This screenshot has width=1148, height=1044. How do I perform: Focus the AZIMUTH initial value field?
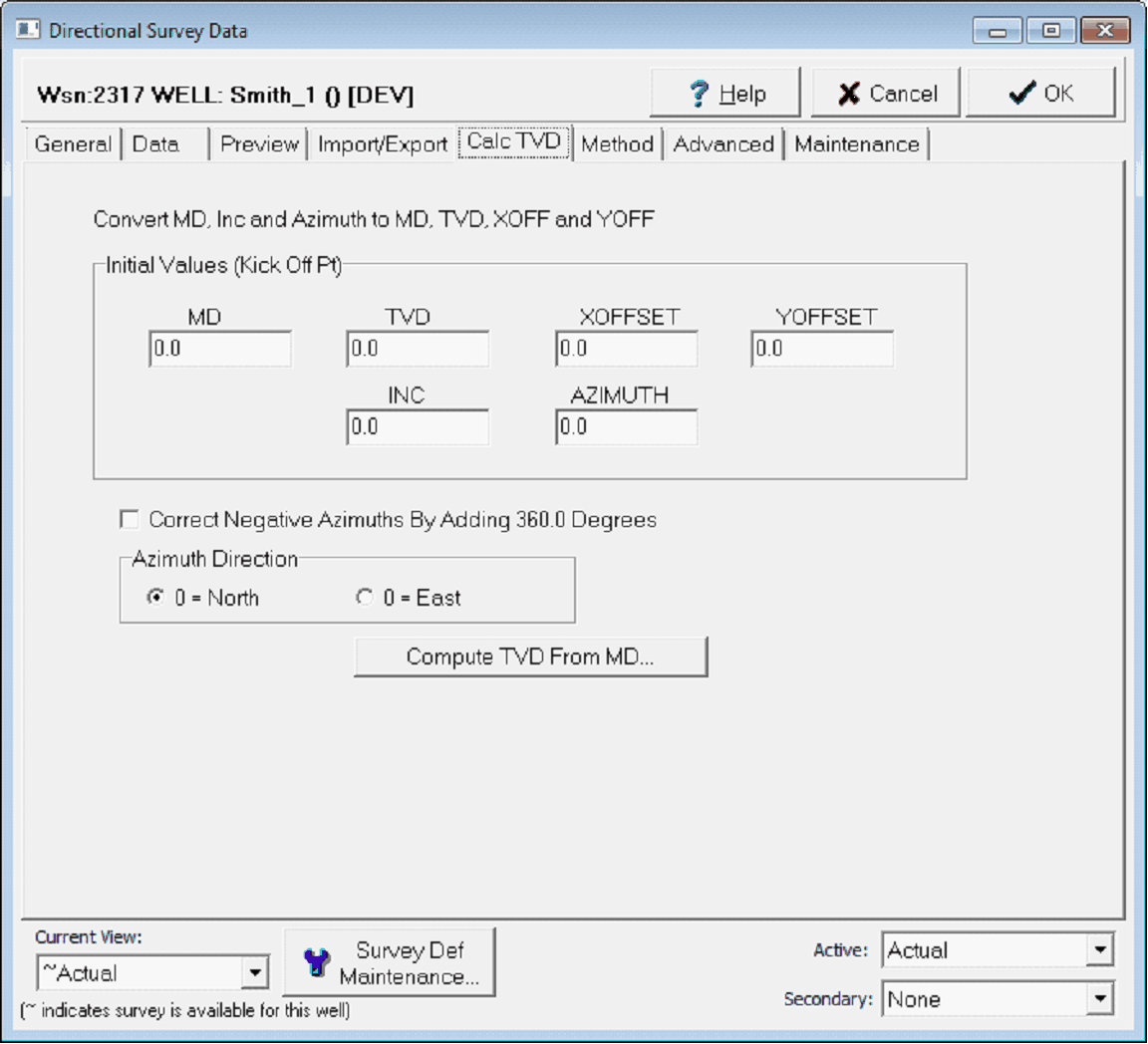click(626, 427)
